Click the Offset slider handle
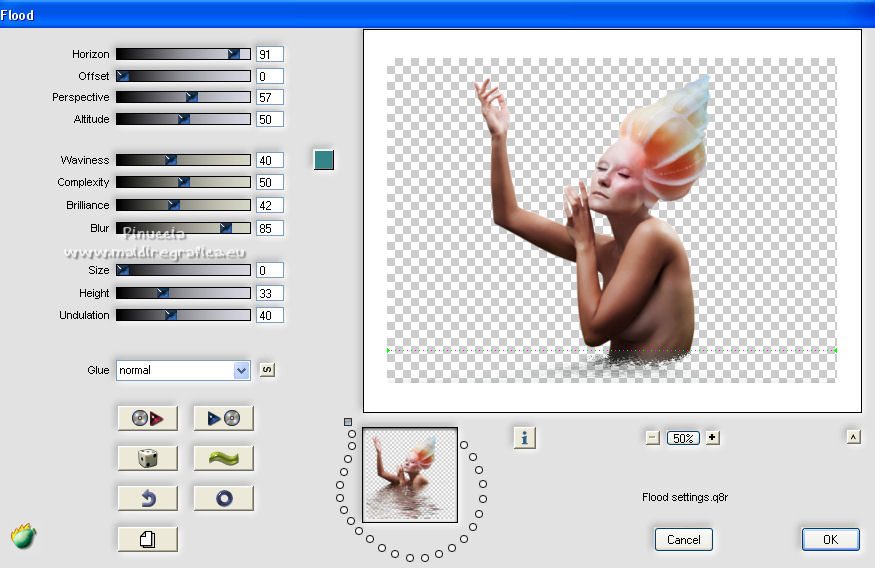The height and width of the screenshot is (568, 875). click(x=123, y=76)
